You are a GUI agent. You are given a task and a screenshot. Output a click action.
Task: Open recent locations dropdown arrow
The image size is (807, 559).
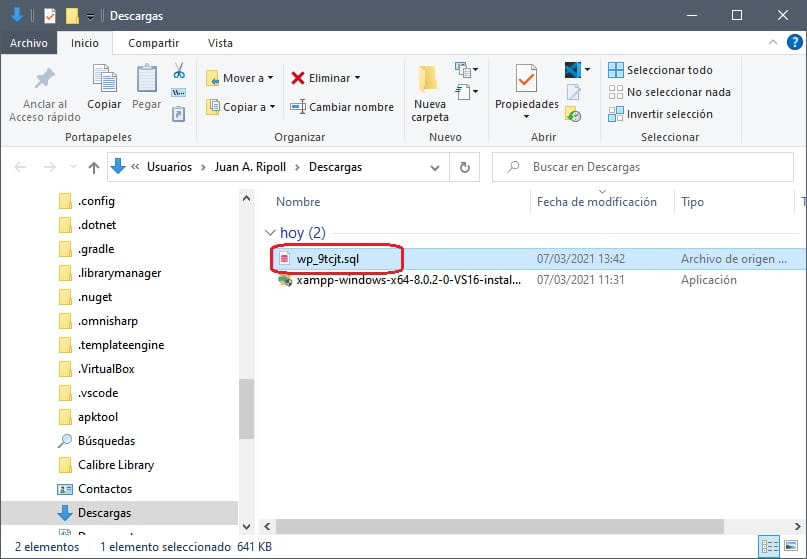(x=73, y=167)
